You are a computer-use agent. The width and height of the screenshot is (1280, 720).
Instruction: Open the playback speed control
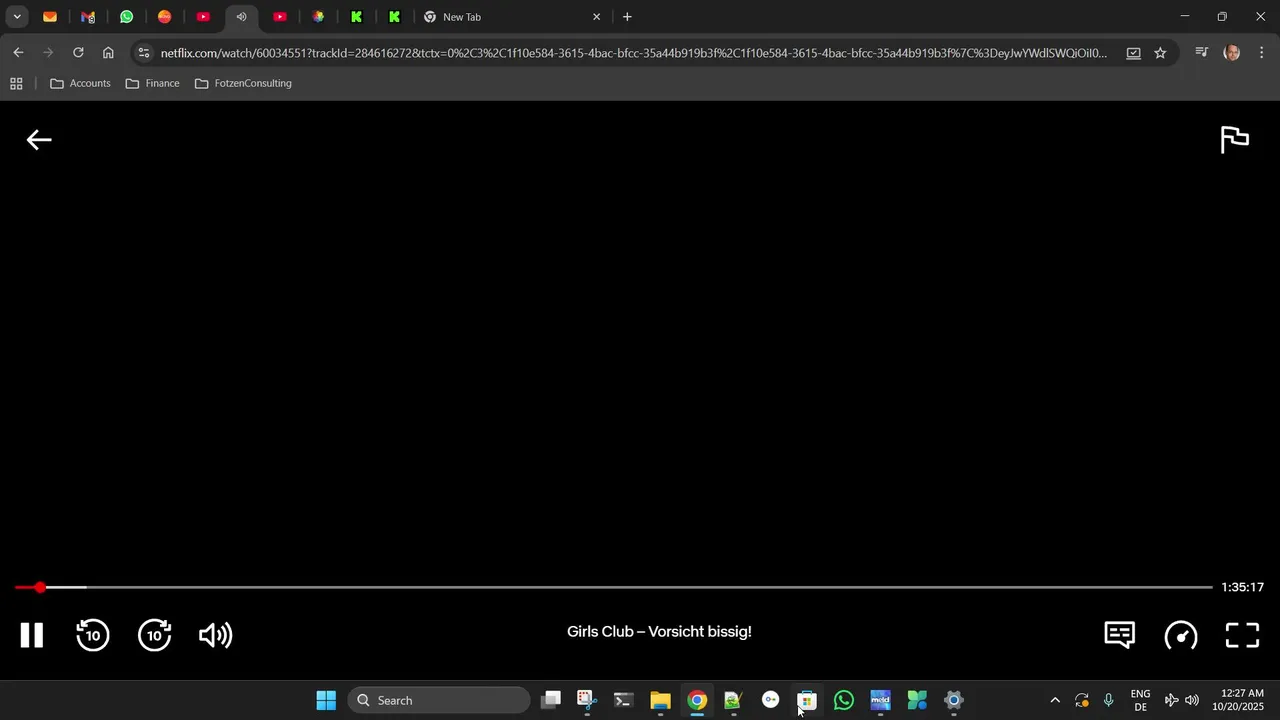tap(1181, 635)
